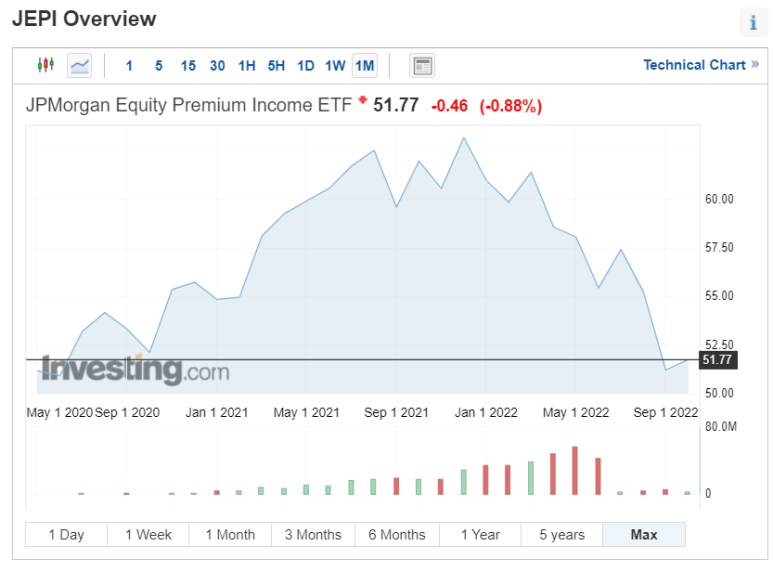This screenshot has height=572, width=773.
Task: Set chart interval to 5 minutes
Action: pyautogui.click(x=159, y=66)
